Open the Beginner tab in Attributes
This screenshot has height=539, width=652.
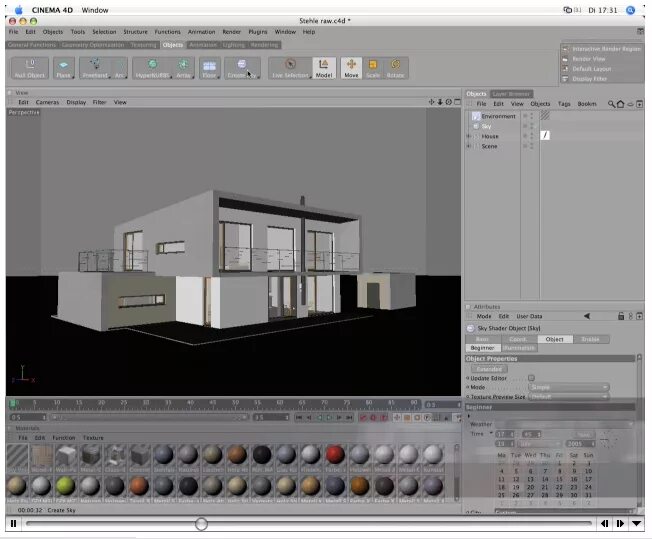tap(482, 348)
